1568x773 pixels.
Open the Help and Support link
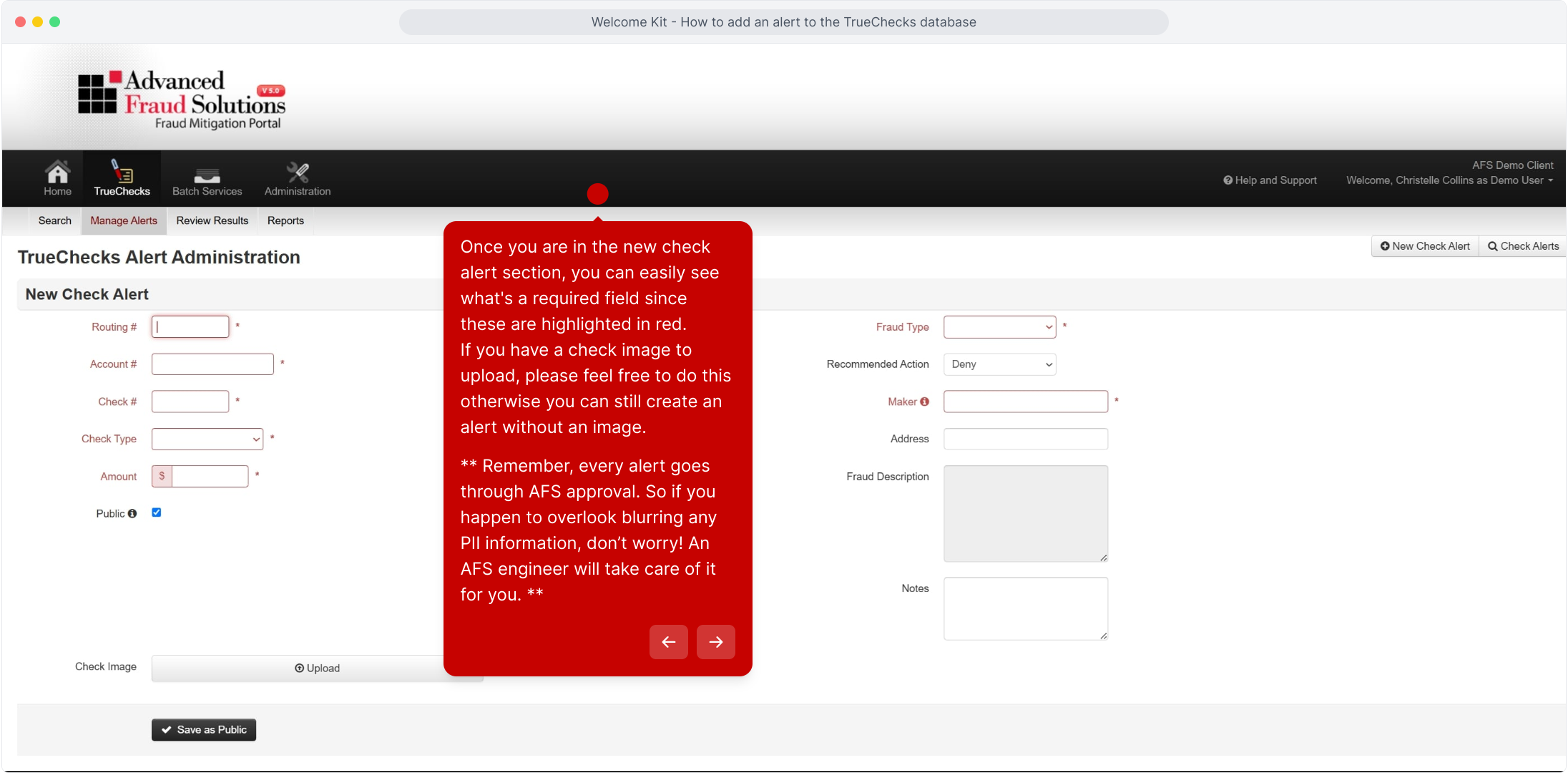[1270, 180]
